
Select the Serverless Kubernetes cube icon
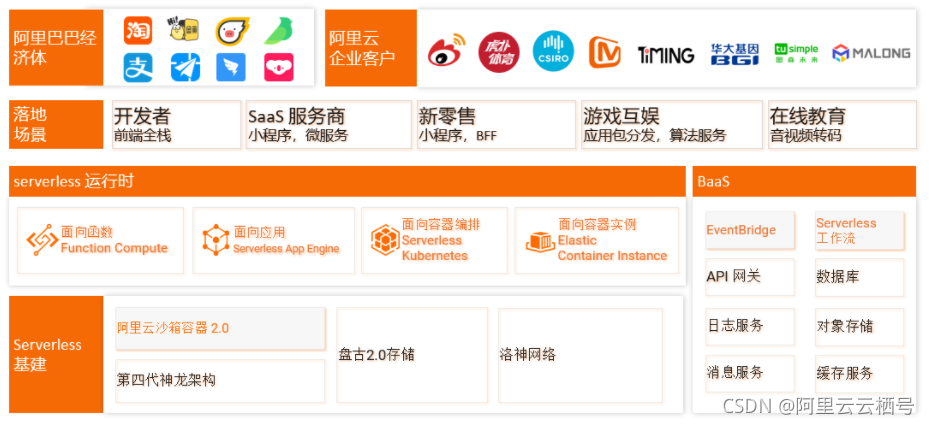[385, 240]
